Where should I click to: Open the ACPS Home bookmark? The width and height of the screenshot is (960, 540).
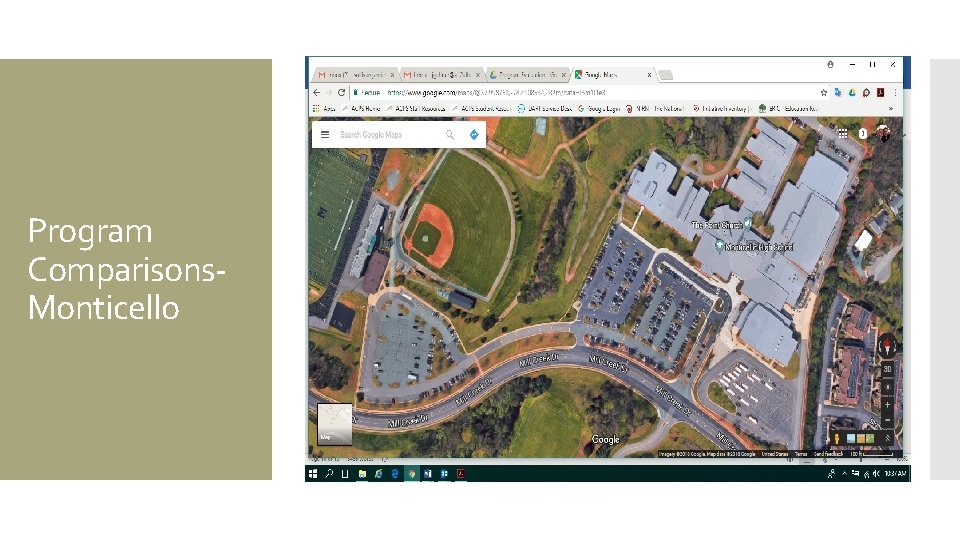point(361,108)
